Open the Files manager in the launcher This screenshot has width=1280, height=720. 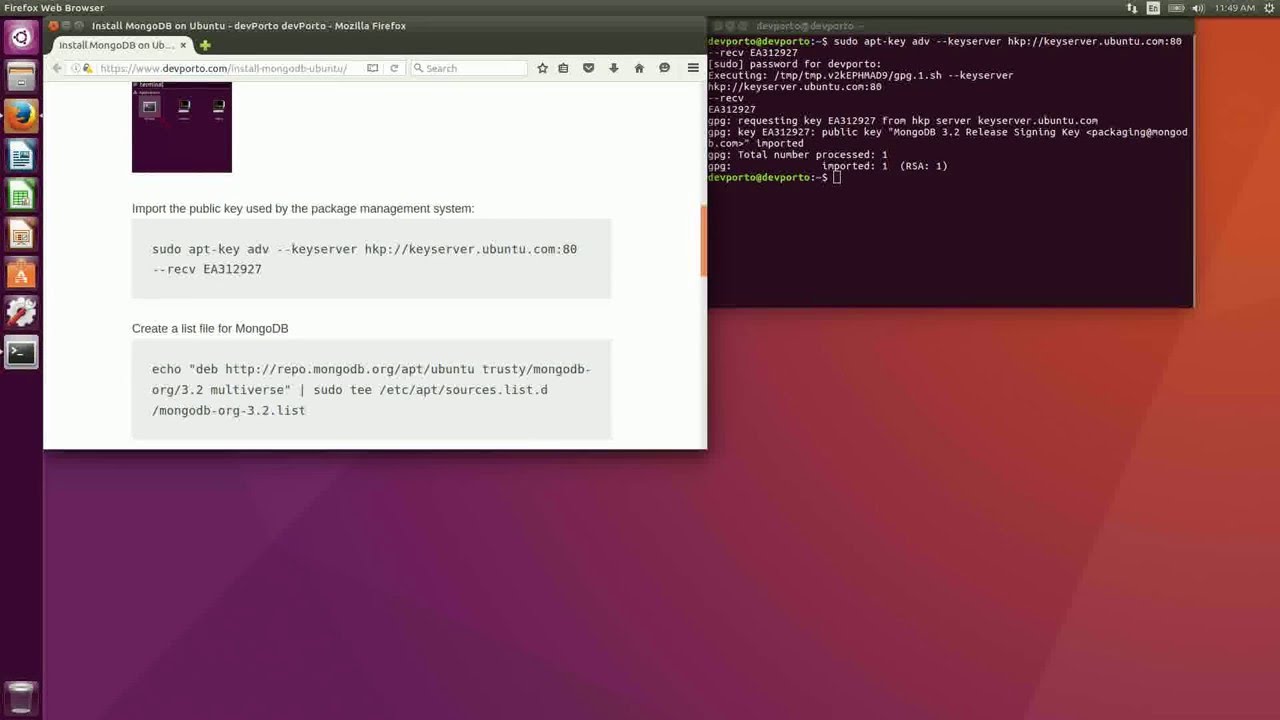tap(21, 77)
